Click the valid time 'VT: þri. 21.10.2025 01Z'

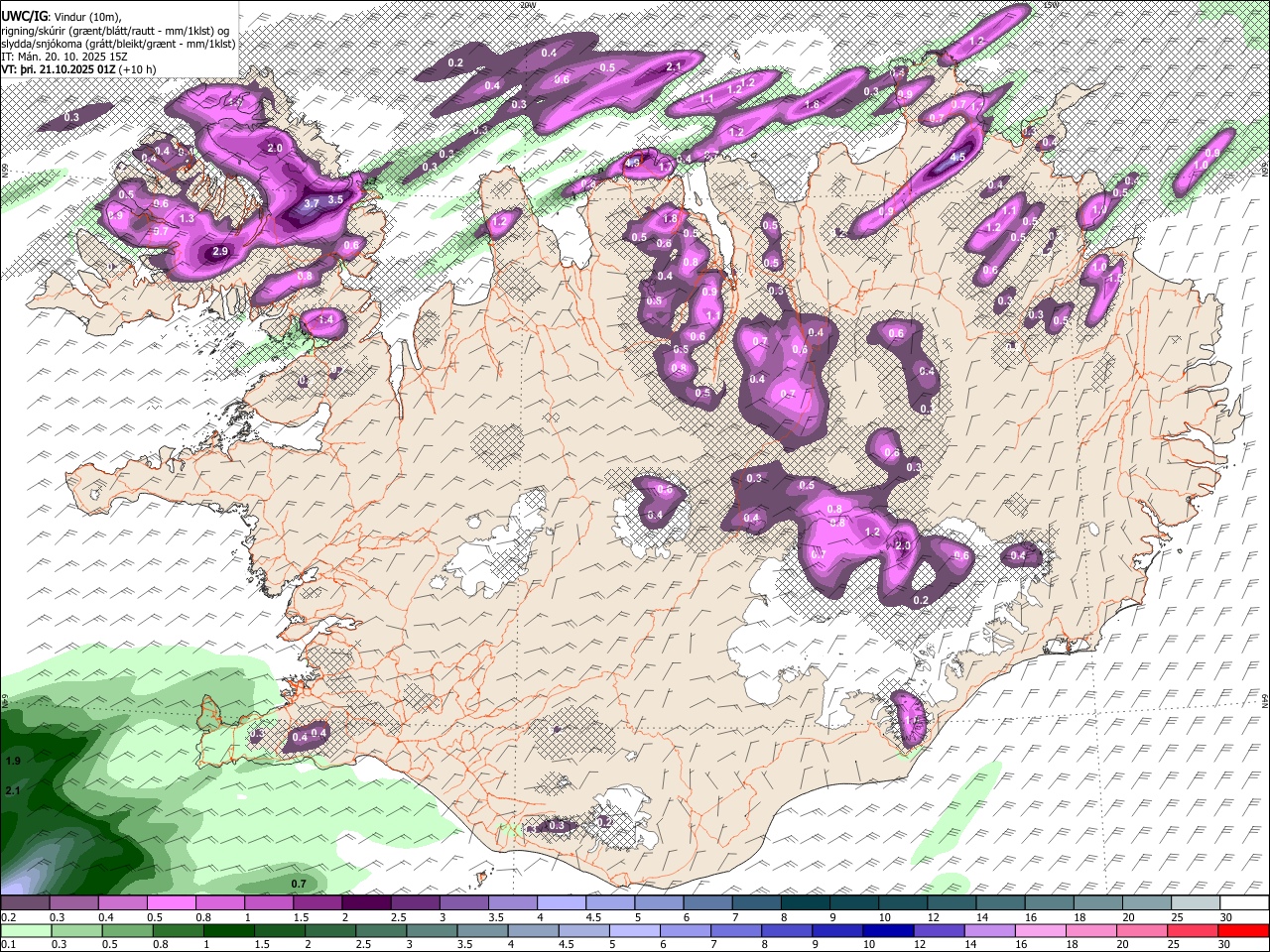[59, 70]
